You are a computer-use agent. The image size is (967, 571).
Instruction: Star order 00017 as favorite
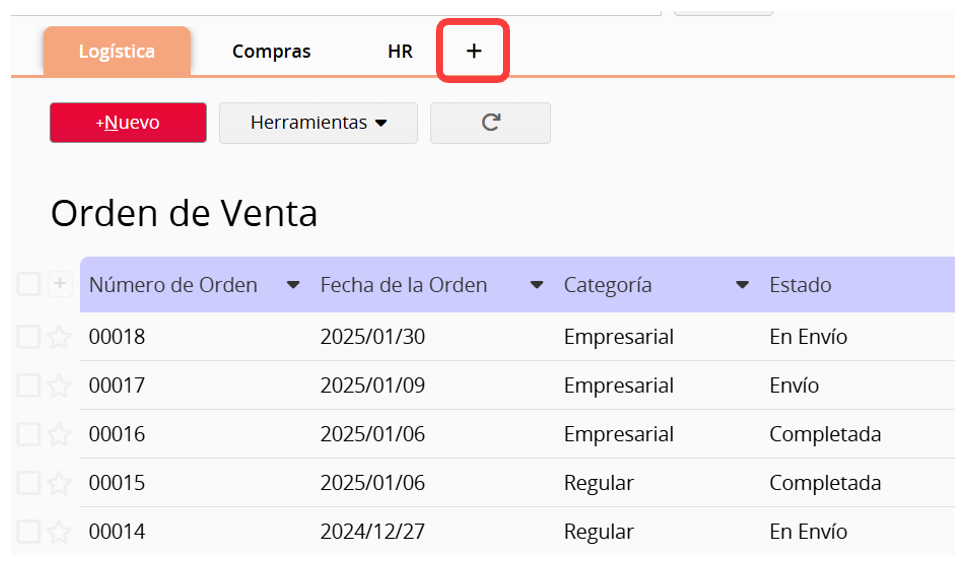tap(59, 386)
